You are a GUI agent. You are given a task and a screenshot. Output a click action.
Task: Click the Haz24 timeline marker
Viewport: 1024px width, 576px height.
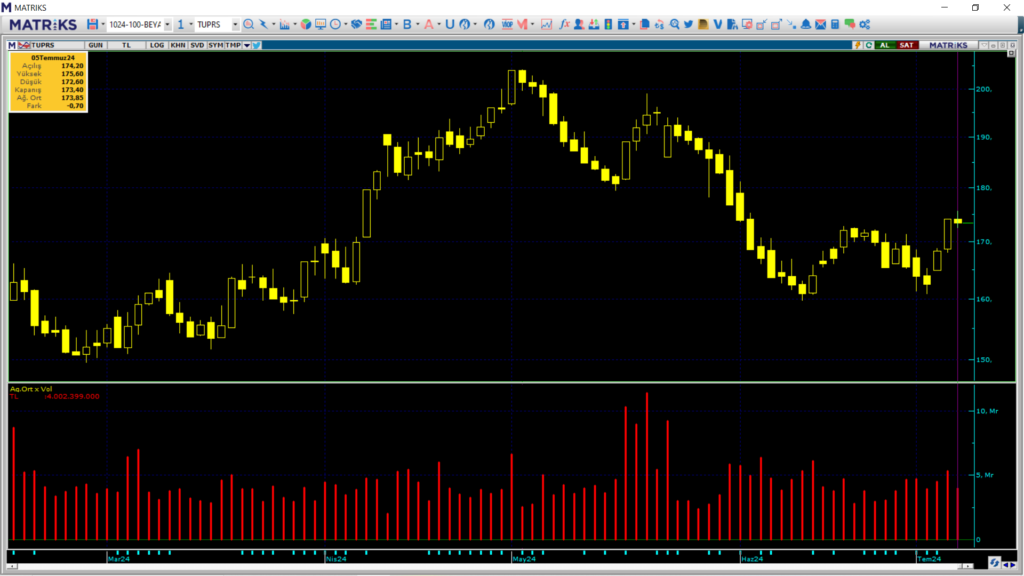(752, 559)
